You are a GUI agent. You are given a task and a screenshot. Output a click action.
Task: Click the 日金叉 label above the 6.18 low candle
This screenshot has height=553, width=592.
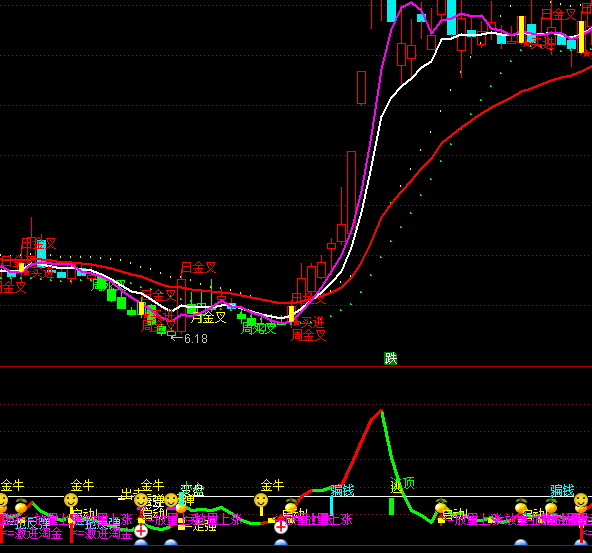[x=198, y=268]
